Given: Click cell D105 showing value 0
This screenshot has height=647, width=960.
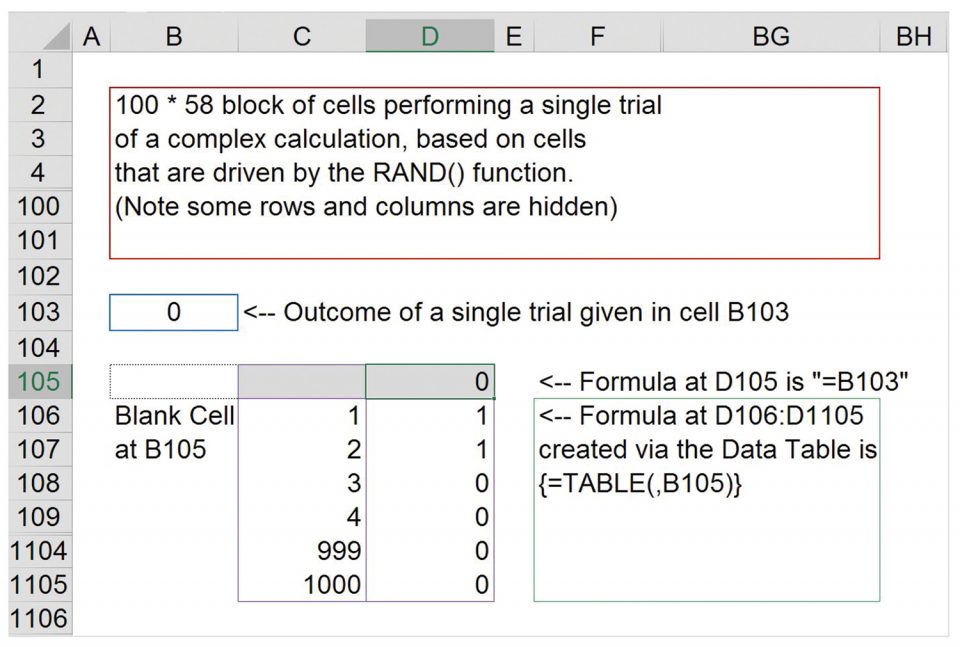Looking at the screenshot, I should tap(430, 381).
